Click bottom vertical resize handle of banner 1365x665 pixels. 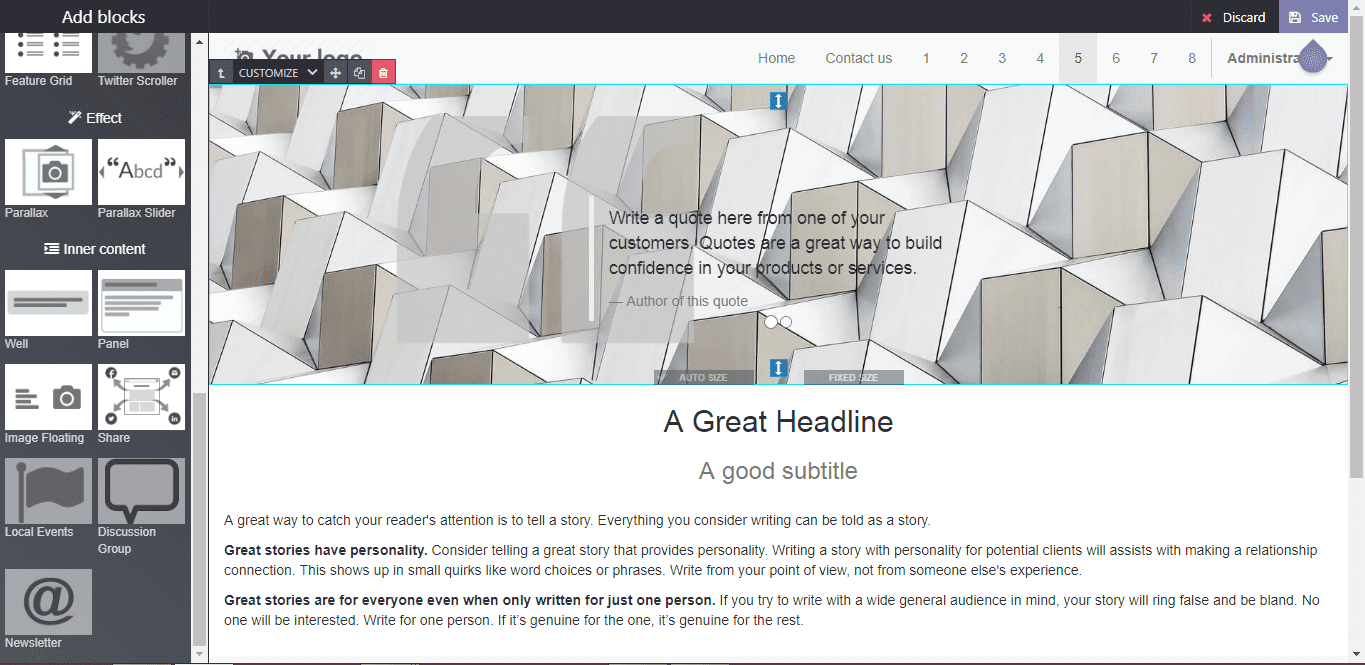tap(779, 369)
